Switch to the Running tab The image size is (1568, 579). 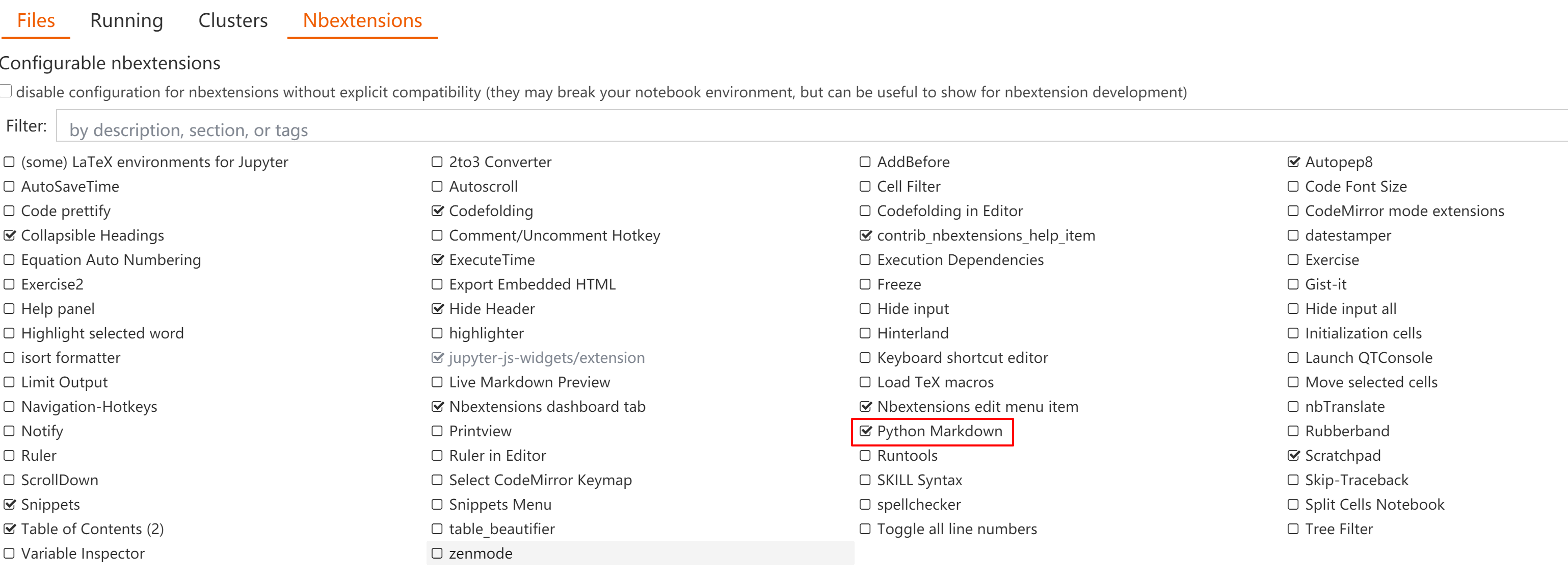(x=126, y=20)
